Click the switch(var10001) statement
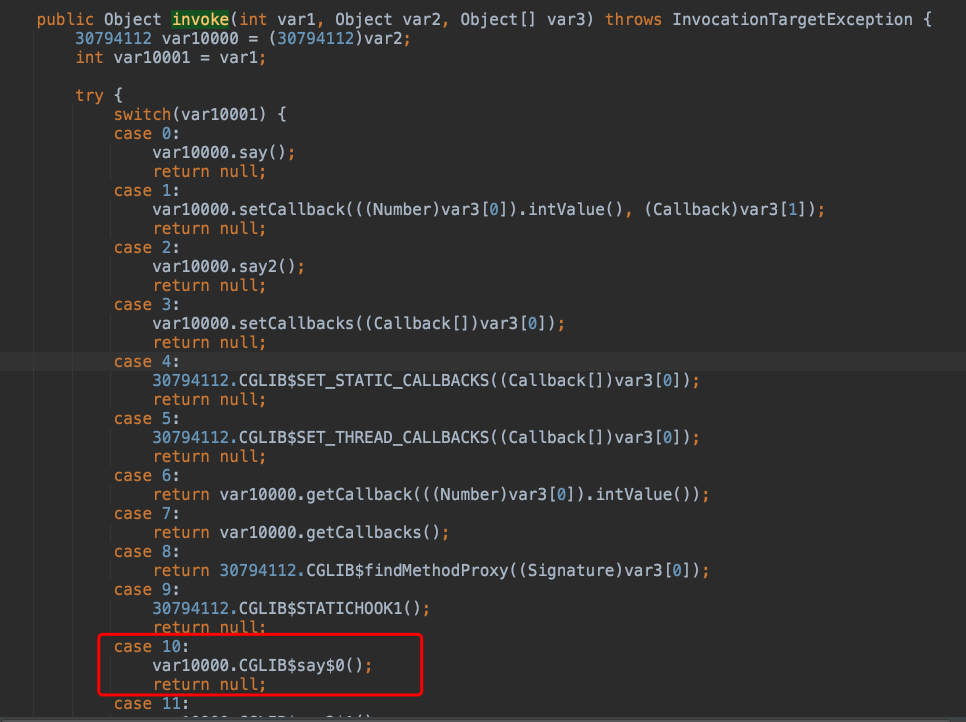Screen dimensions: 966x722 [x=200, y=115]
